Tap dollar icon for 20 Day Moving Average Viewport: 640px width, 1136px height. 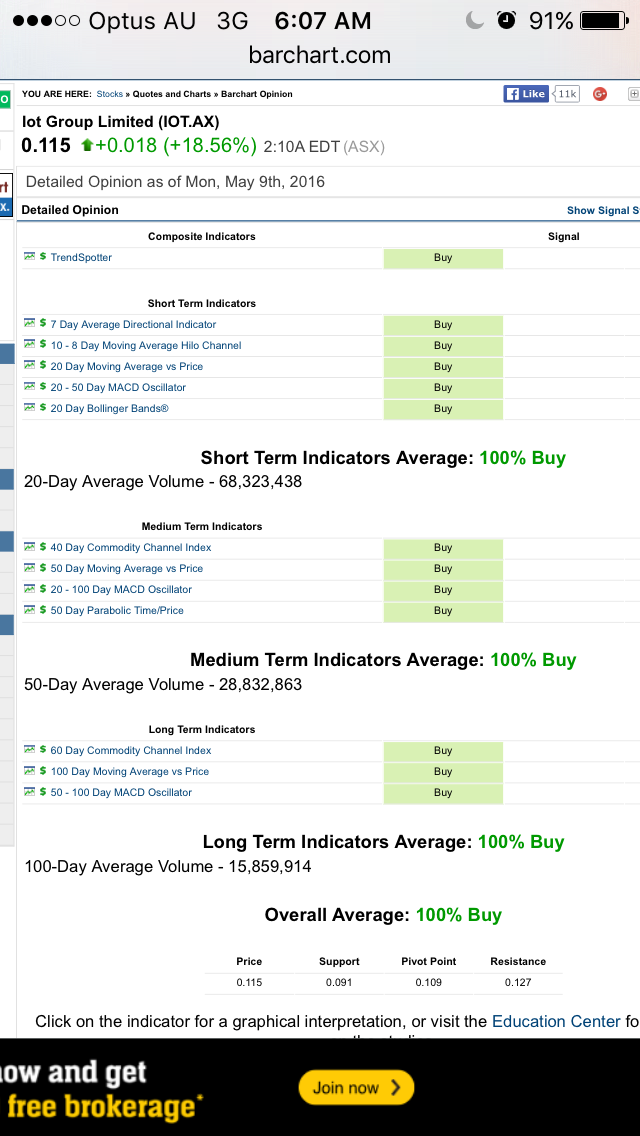pyautogui.click(x=43, y=366)
